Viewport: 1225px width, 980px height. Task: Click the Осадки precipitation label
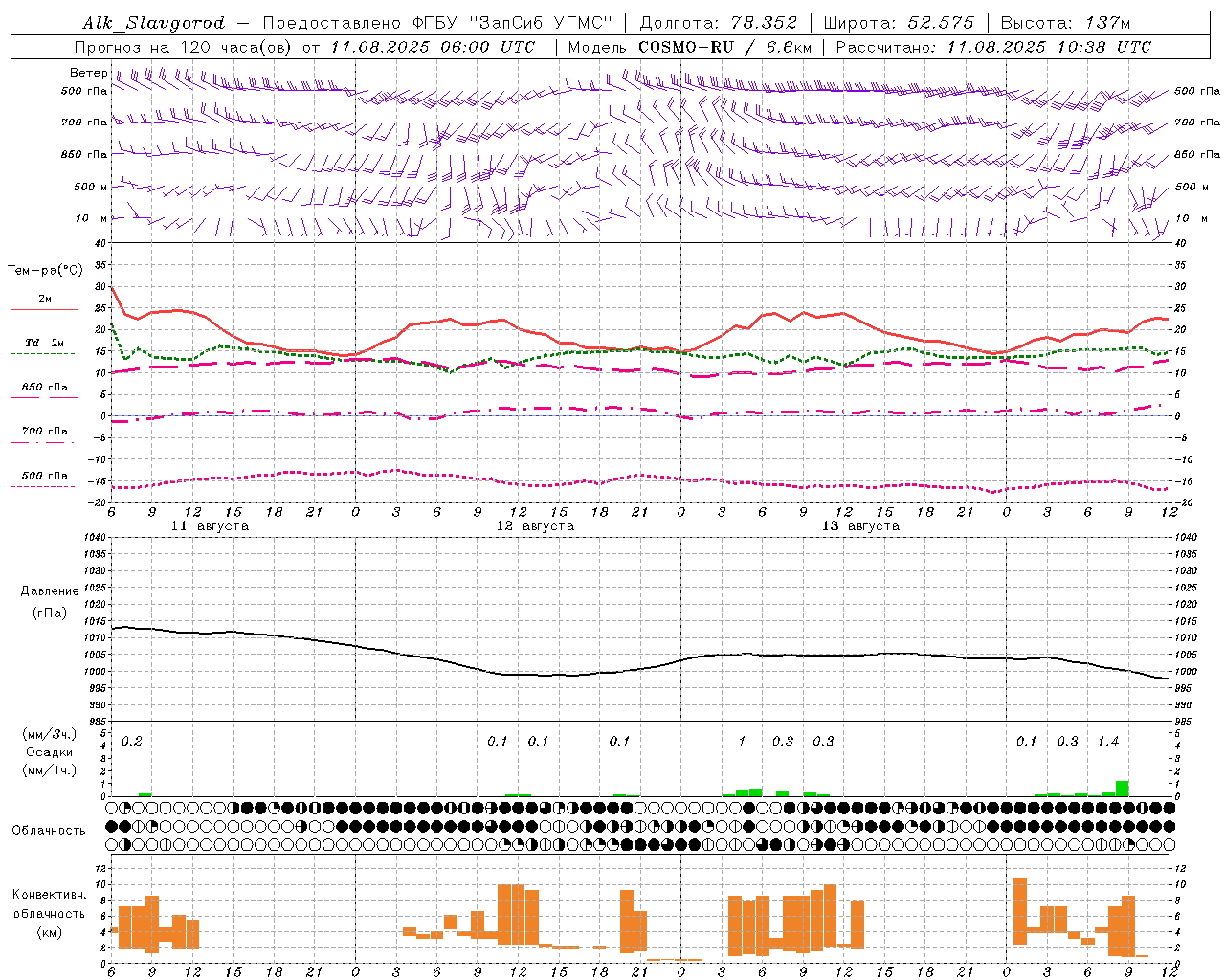point(50,752)
